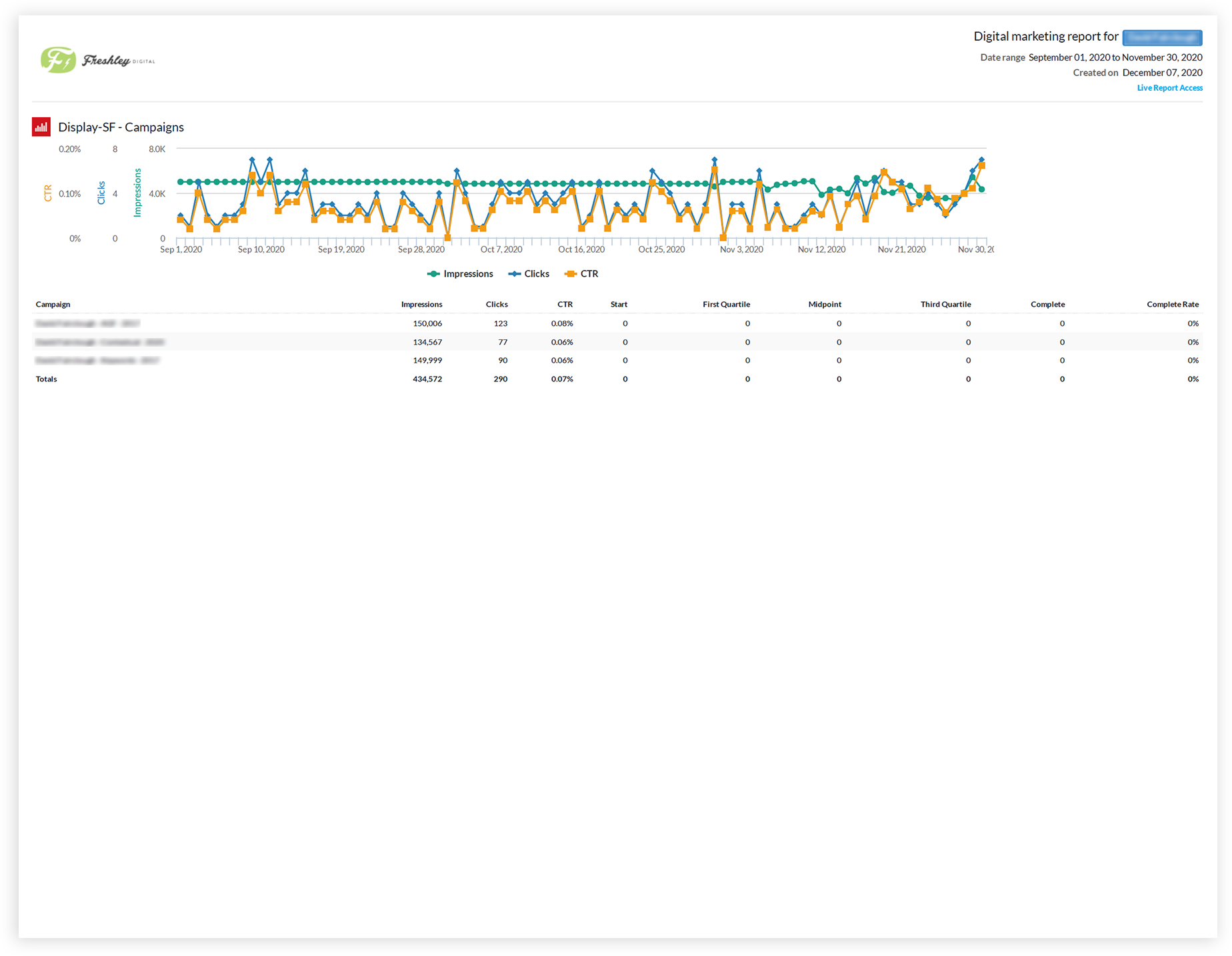This screenshot has width=1232, height=956.
Task: Select the Totals row in the table
Action: tap(47, 379)
